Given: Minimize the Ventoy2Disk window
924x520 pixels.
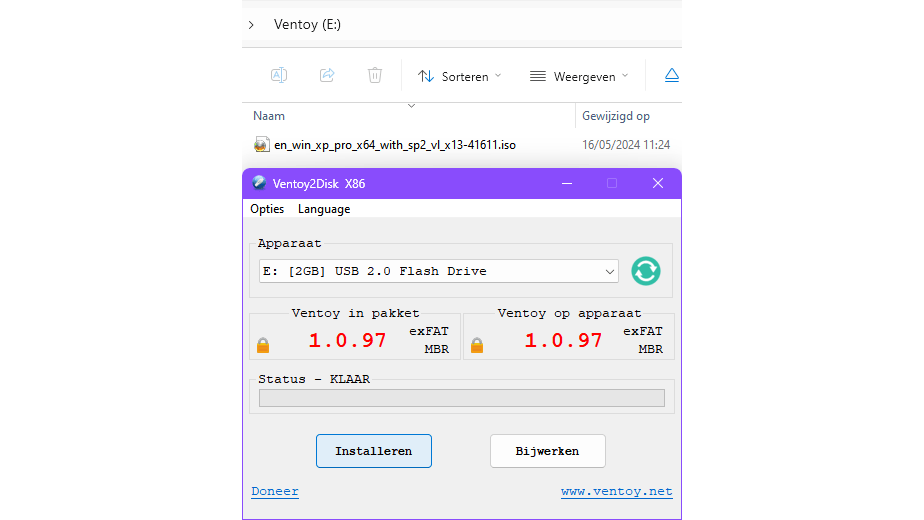Looking at the screenshot, I should (567, 183).
